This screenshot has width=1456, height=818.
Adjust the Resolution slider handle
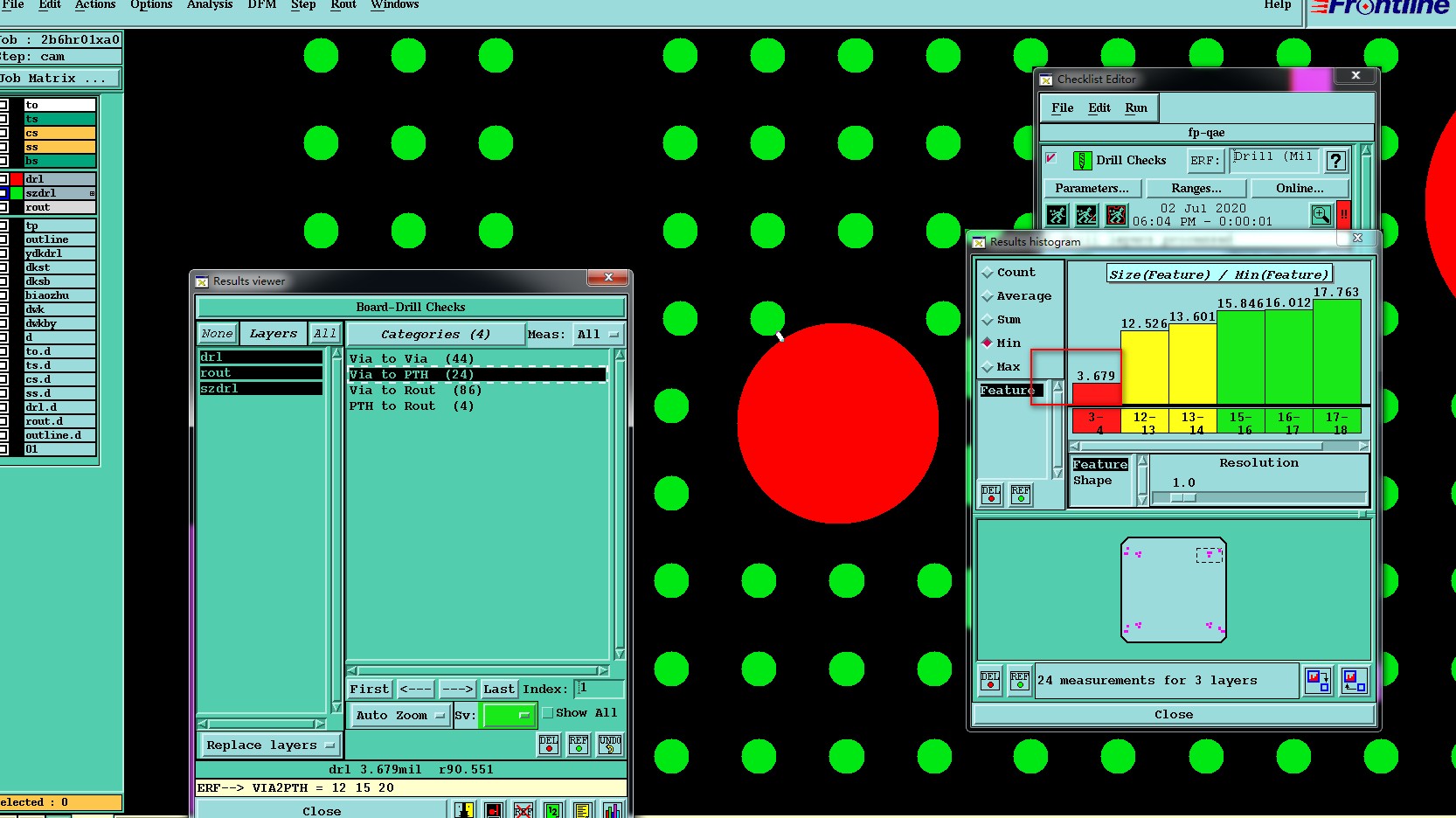[1183, 498]
